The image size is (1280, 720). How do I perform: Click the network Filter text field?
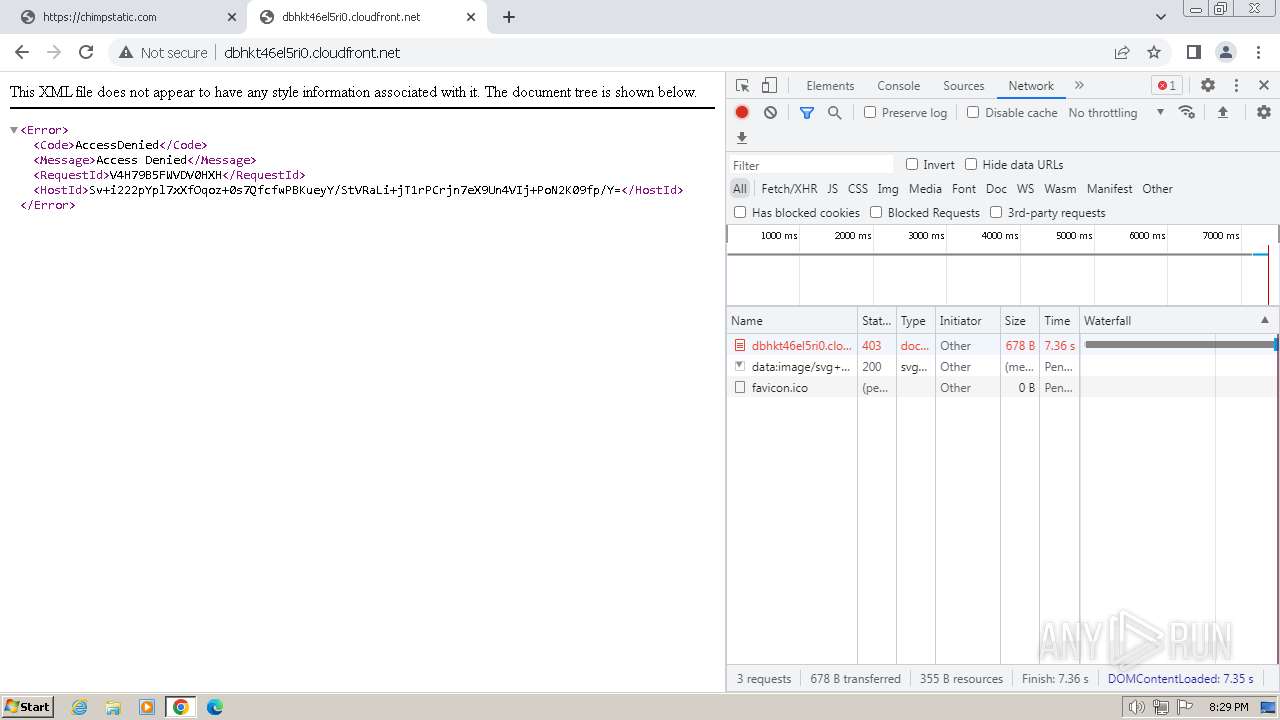(811, 165)
